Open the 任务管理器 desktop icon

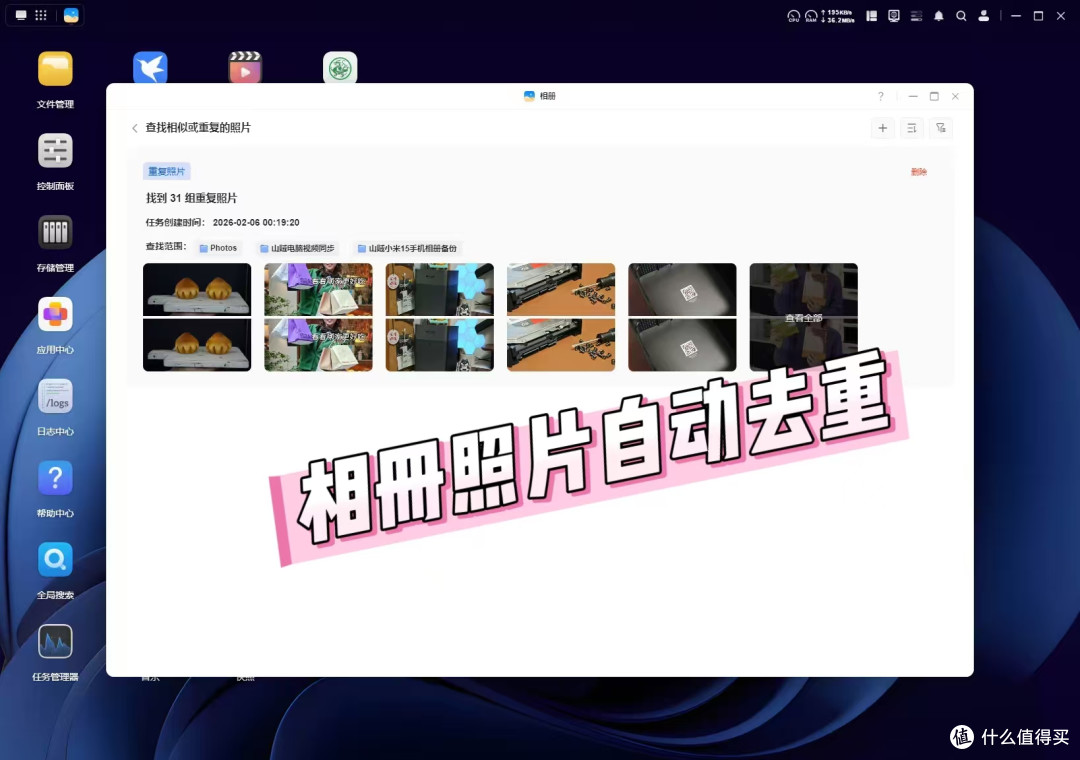[55, 641]
